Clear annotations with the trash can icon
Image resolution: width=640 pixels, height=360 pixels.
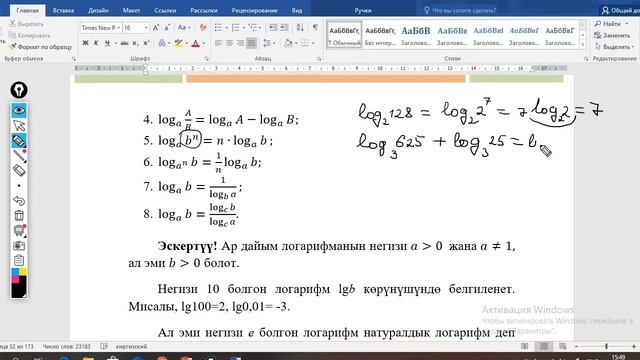click(x=19, y=216)
